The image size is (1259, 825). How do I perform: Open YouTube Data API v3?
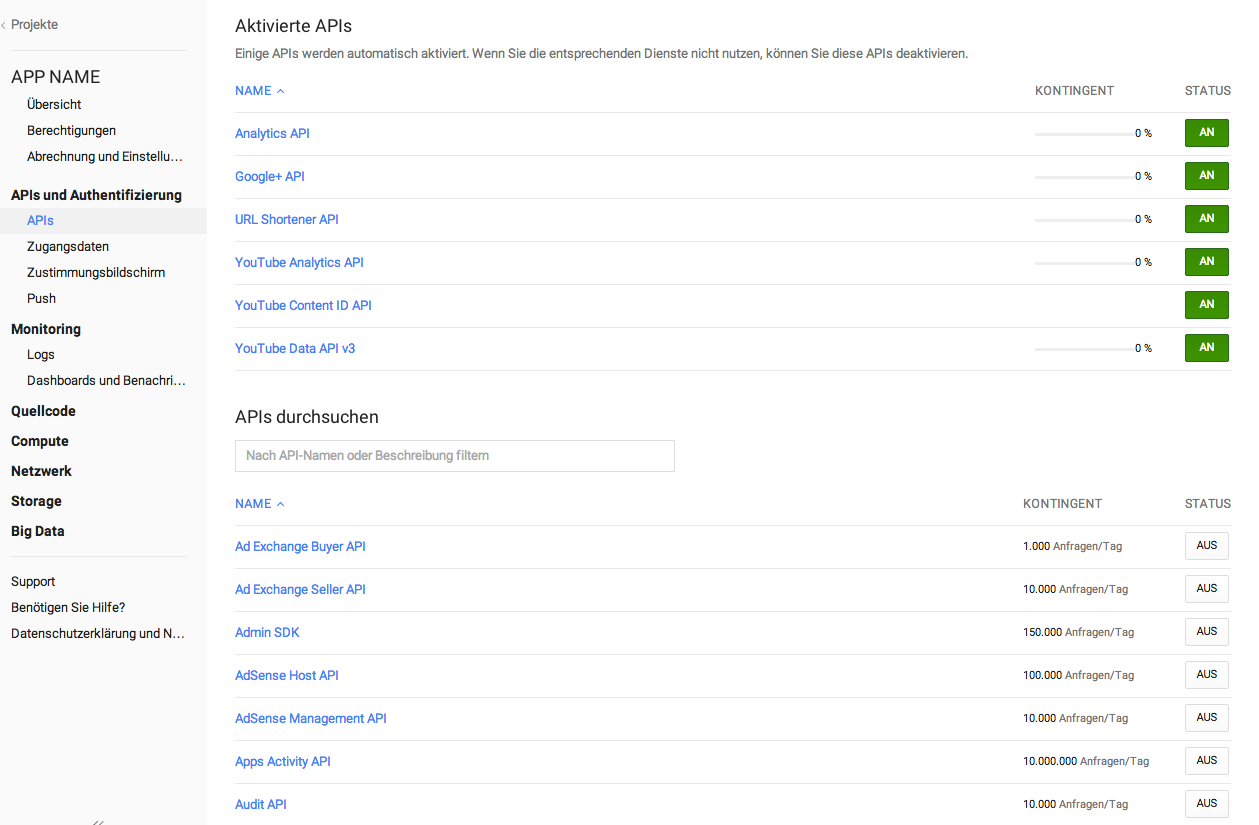[x=295, y=348]
